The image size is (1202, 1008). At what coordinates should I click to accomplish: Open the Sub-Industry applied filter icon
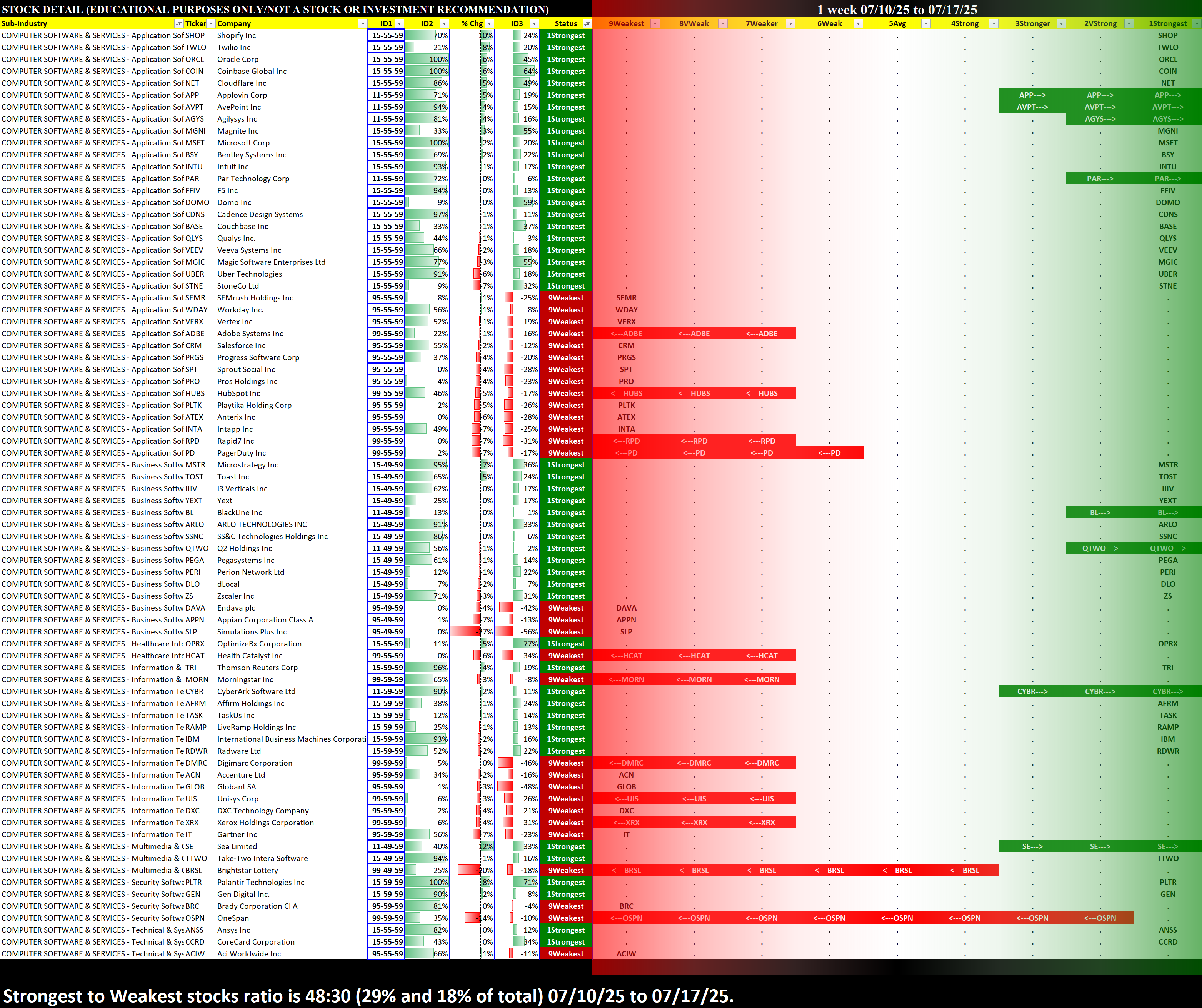pos(178,23)
